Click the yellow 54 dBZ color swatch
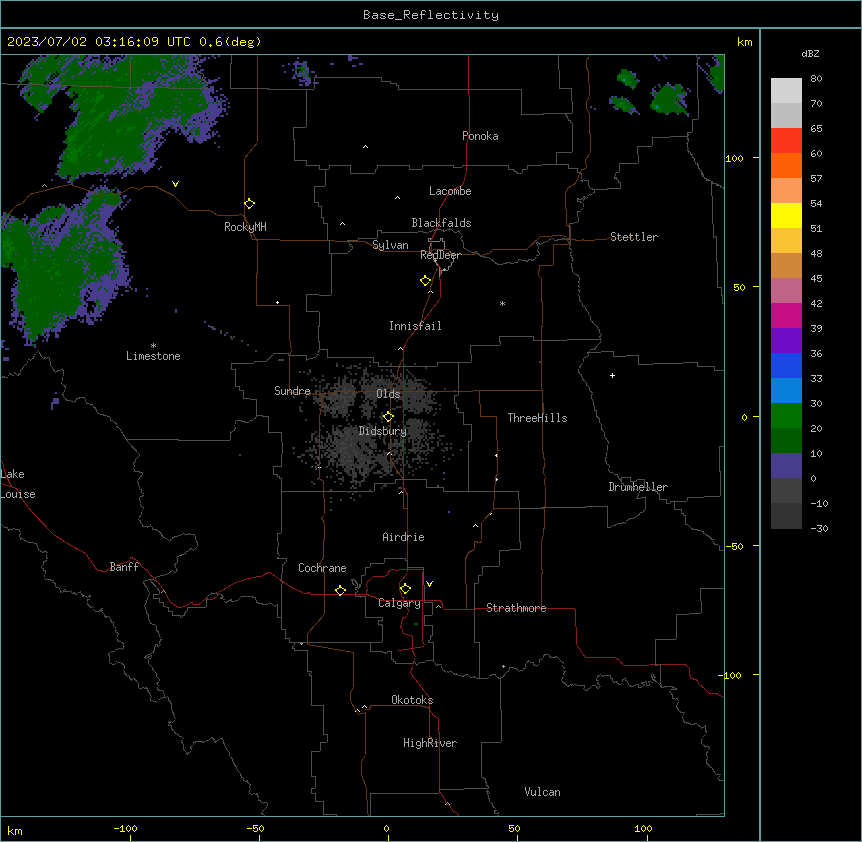862x842 pixels. [786, 215]
